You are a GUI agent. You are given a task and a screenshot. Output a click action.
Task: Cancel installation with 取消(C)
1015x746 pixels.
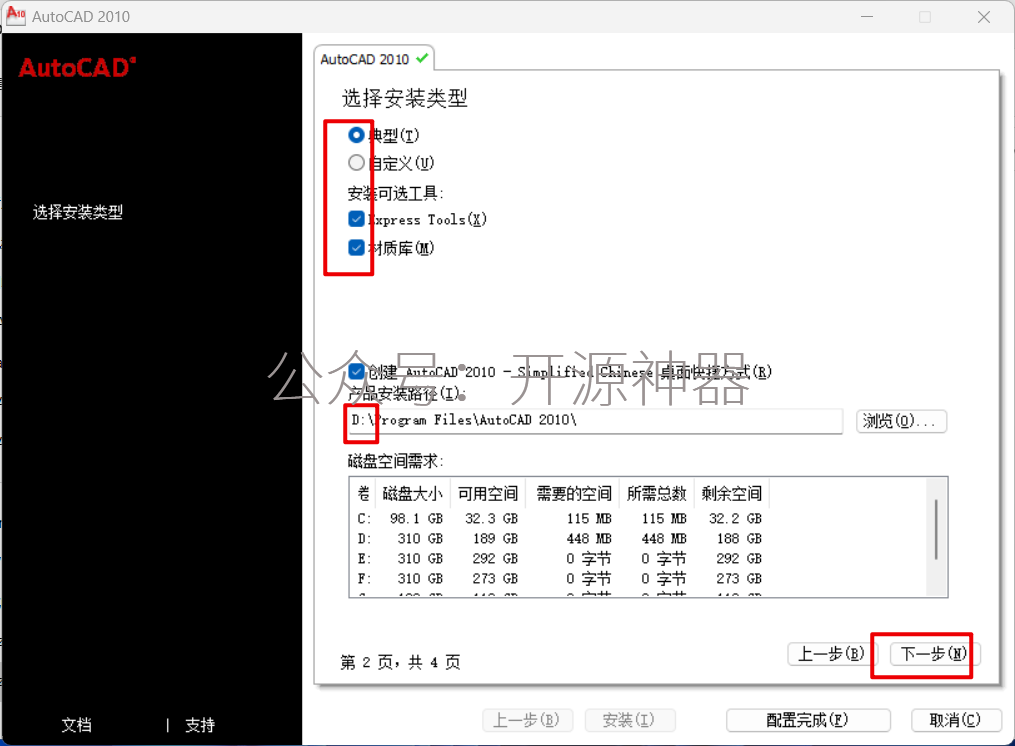tap(955, 719)
